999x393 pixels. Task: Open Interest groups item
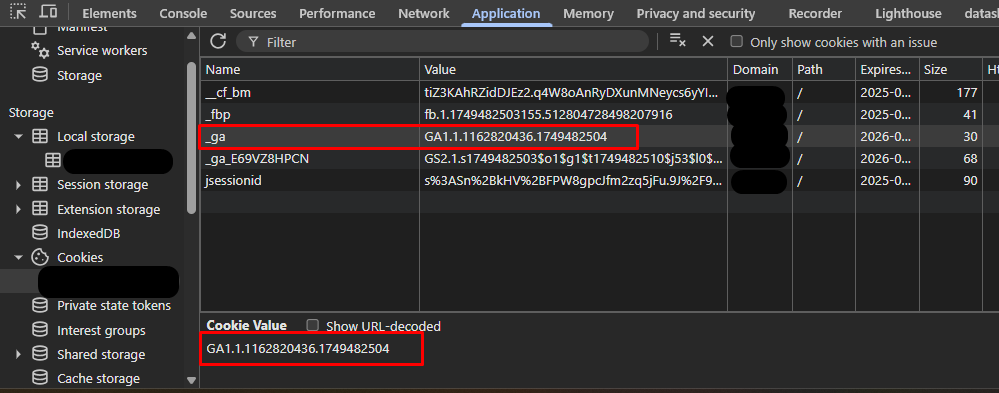coord(101,330)
